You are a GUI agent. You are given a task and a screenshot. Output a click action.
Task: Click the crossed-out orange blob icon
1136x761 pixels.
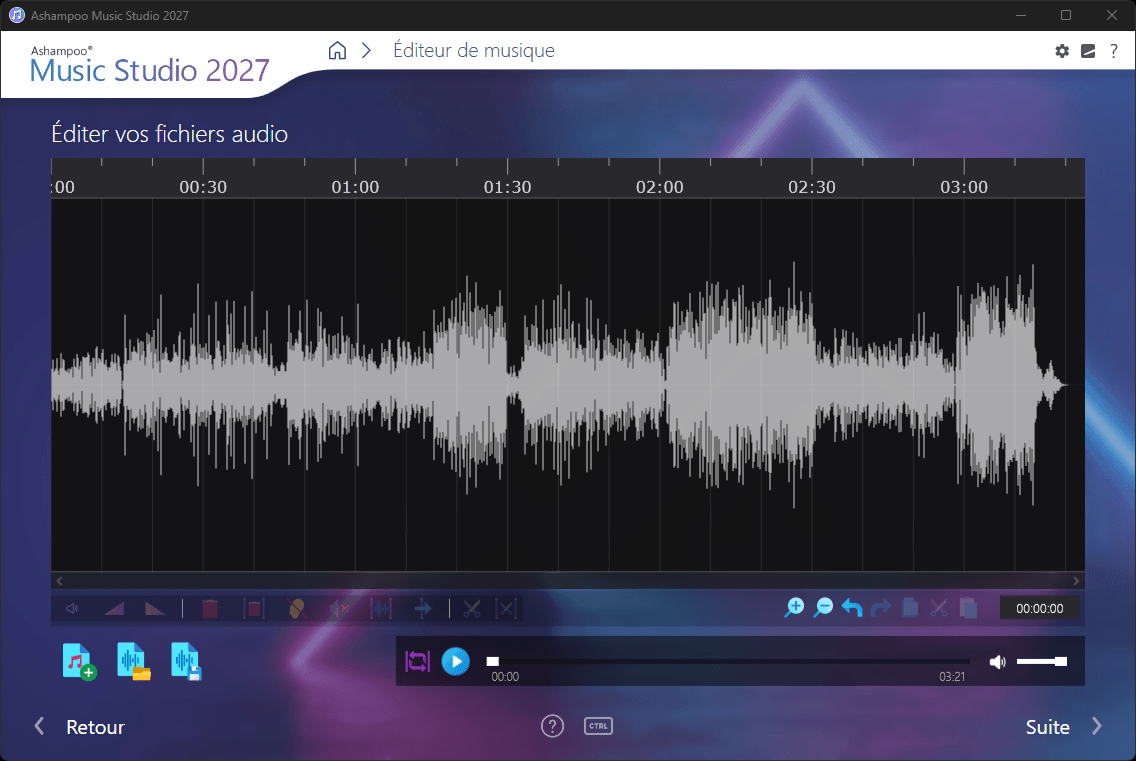(296, 609)
